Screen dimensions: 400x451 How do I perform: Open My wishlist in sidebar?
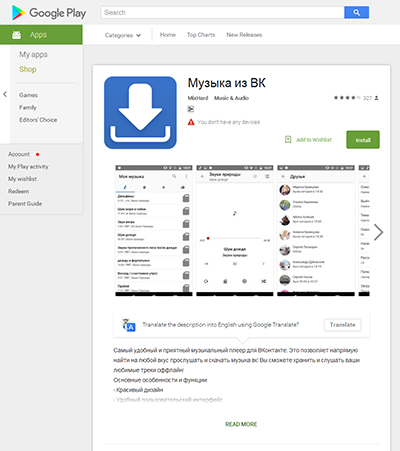tap(22, 179)
